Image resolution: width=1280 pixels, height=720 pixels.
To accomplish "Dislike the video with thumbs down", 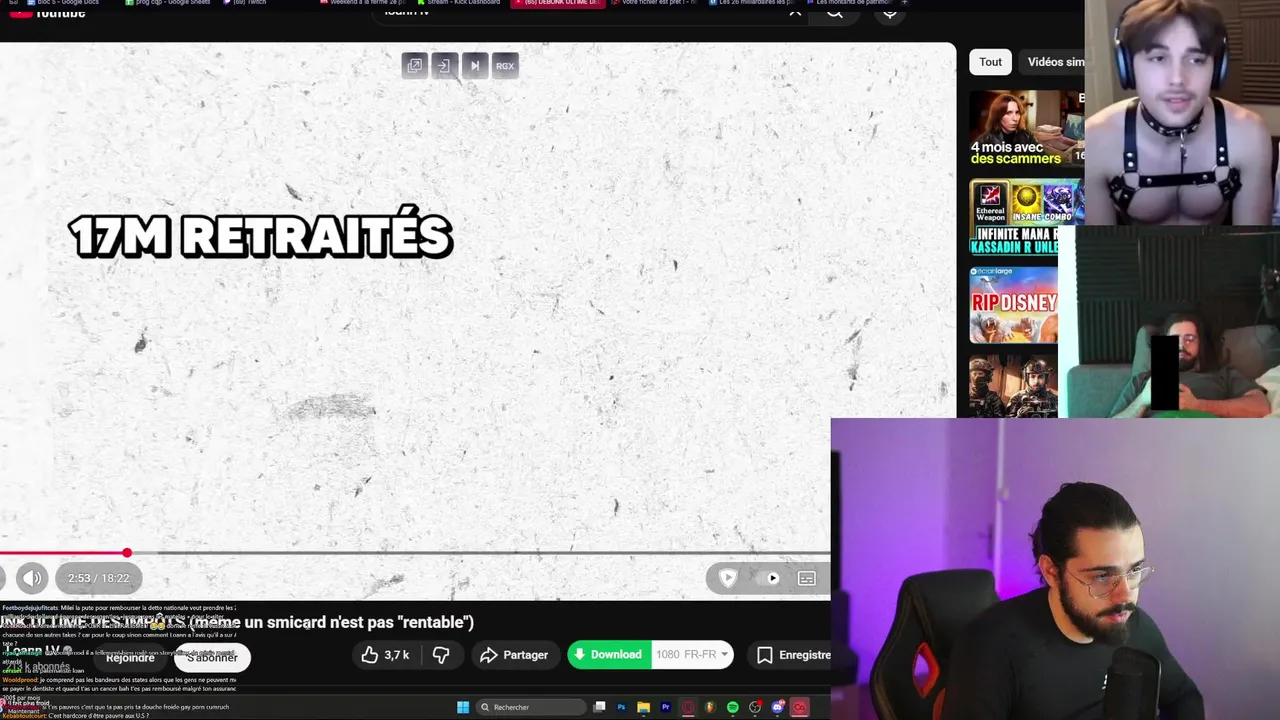I will [441, 655].
